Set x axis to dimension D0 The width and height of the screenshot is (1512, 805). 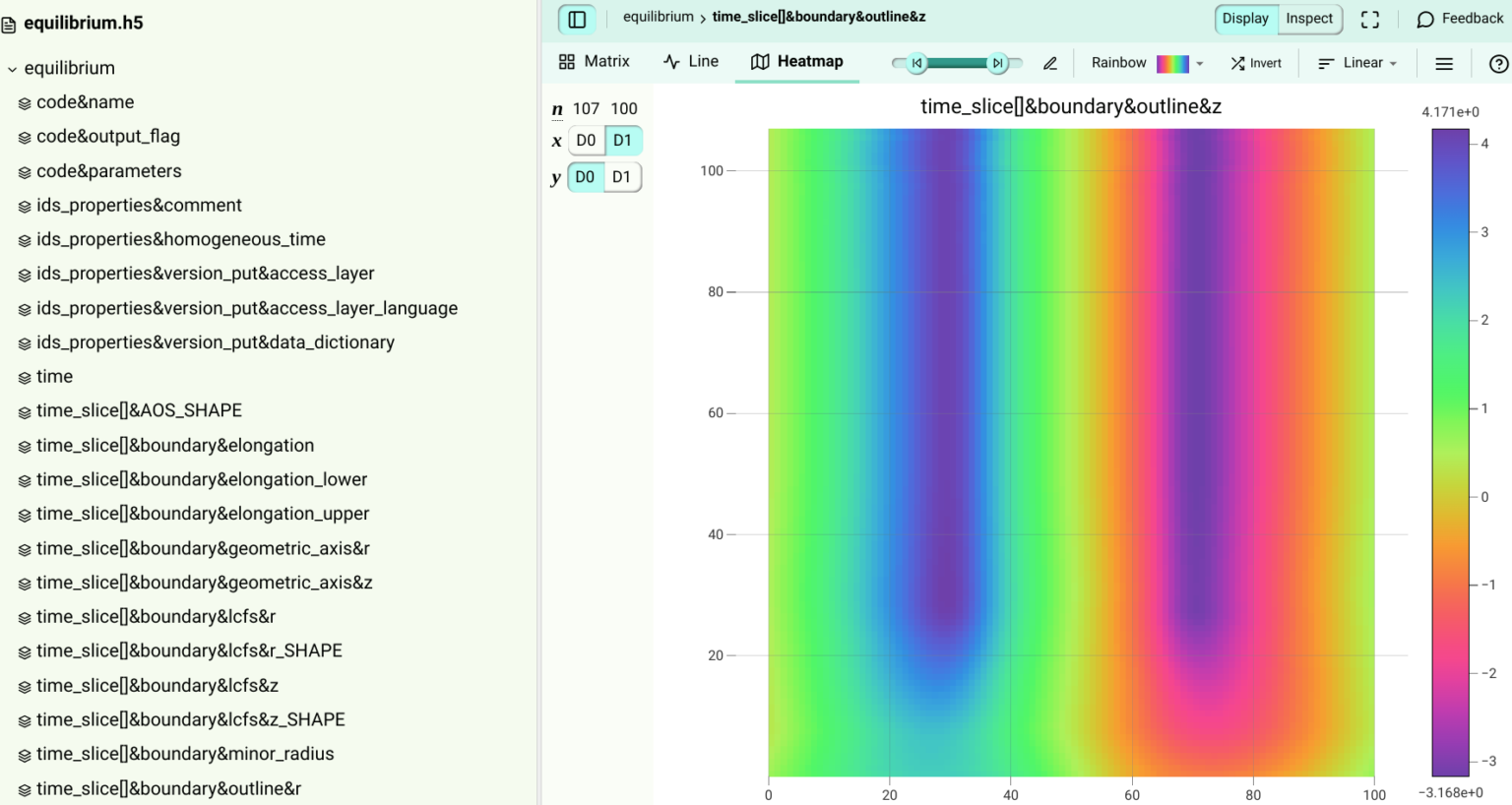point(586,140)
